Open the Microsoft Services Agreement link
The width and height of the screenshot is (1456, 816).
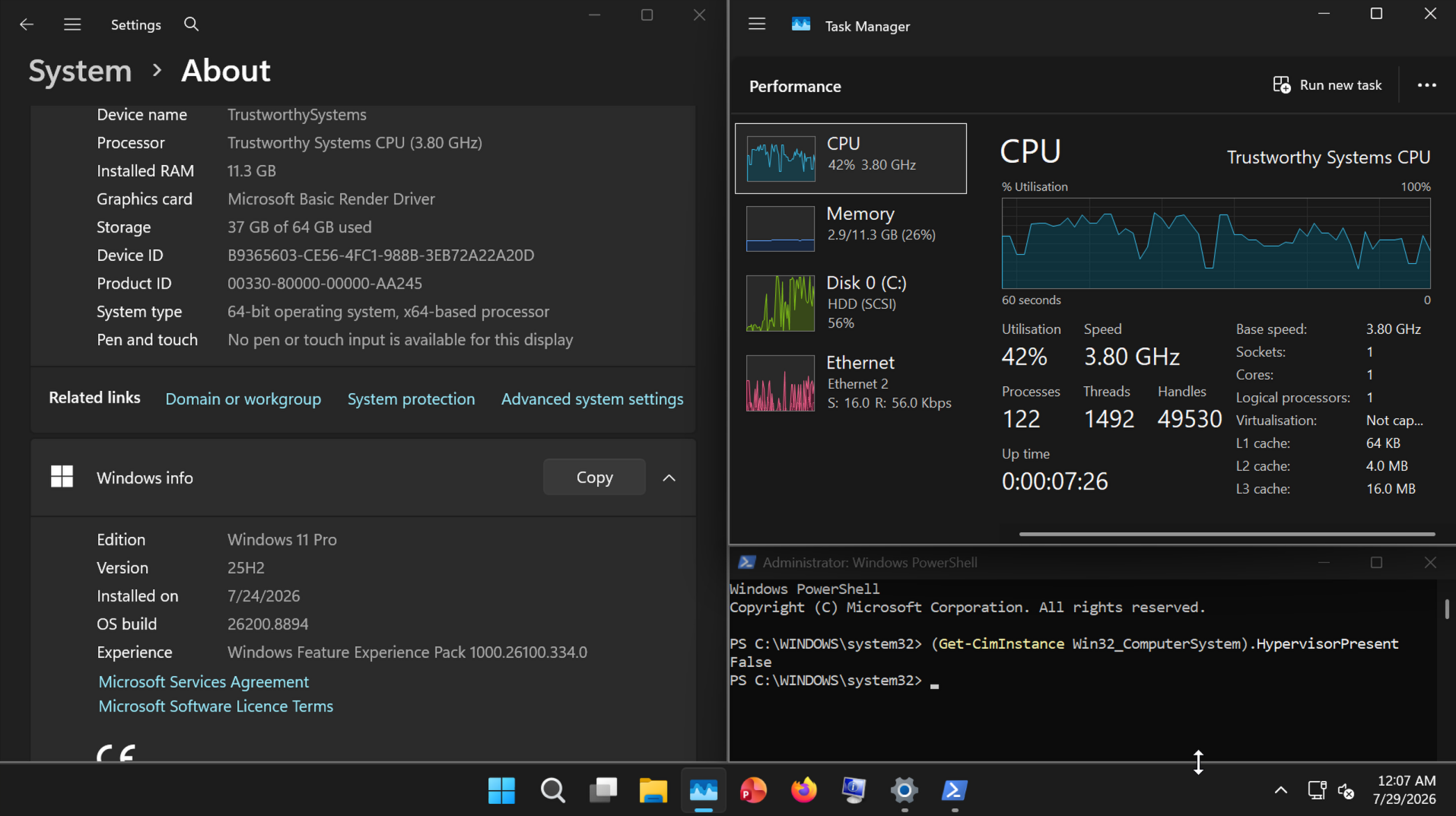(x=204, y=681)
